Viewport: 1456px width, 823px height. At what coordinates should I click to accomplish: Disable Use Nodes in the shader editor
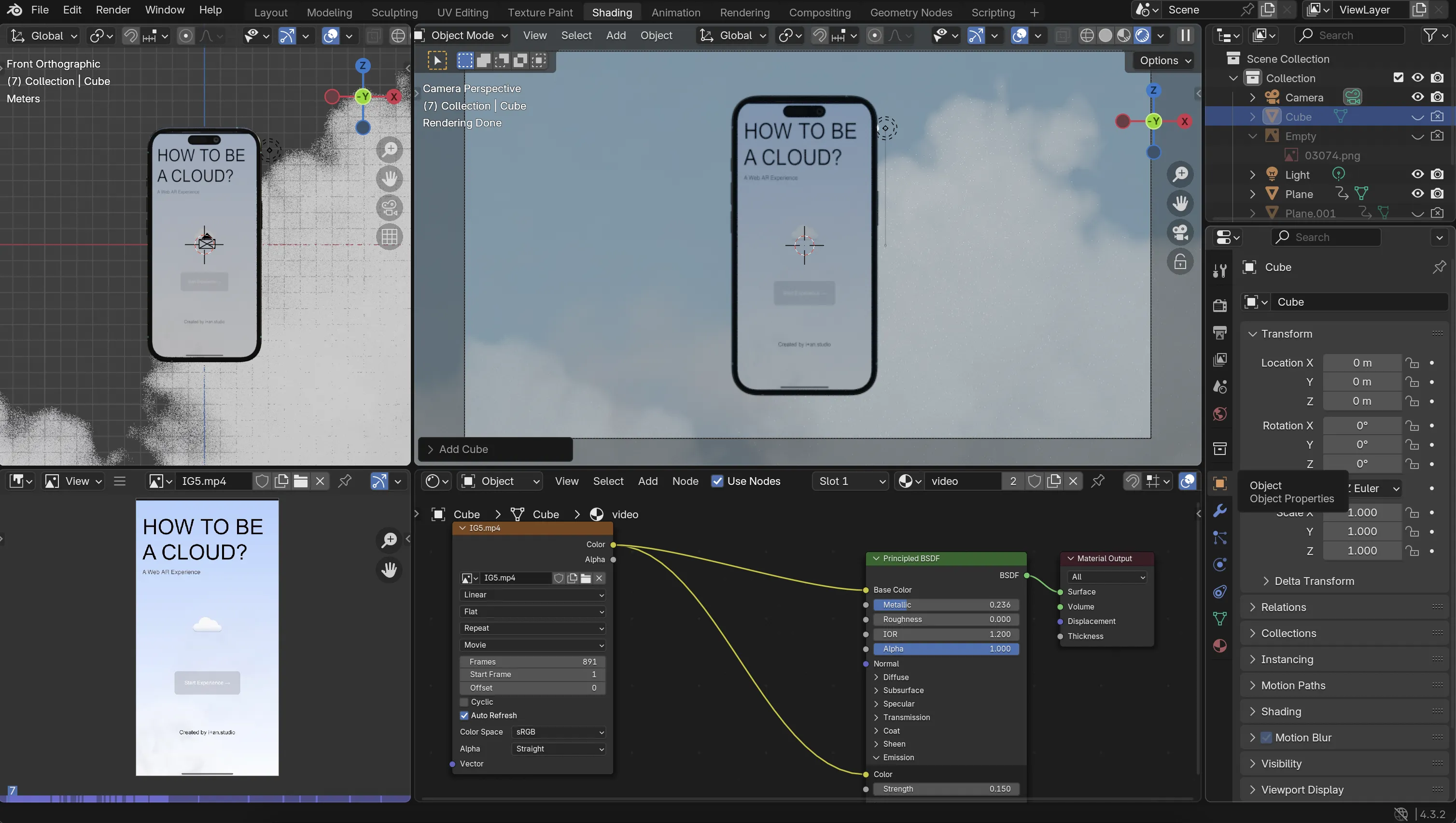point(718,481)
